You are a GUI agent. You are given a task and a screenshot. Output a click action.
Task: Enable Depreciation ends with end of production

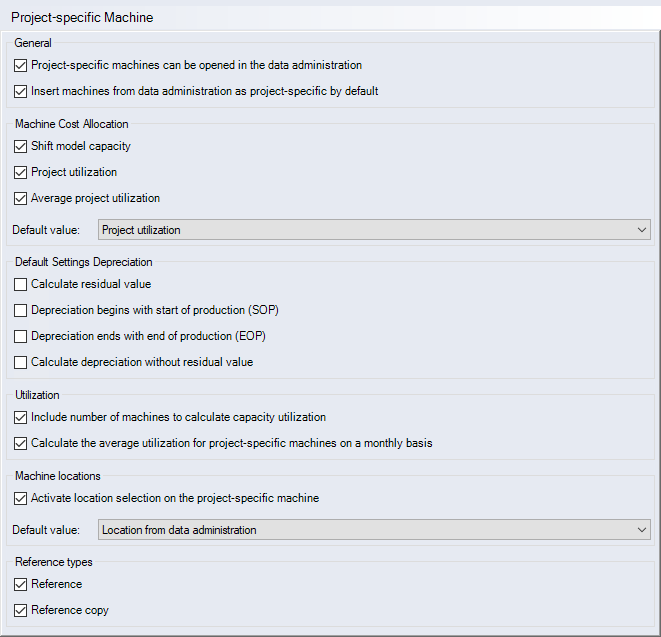pyautogui.click(x=21, y=336)
